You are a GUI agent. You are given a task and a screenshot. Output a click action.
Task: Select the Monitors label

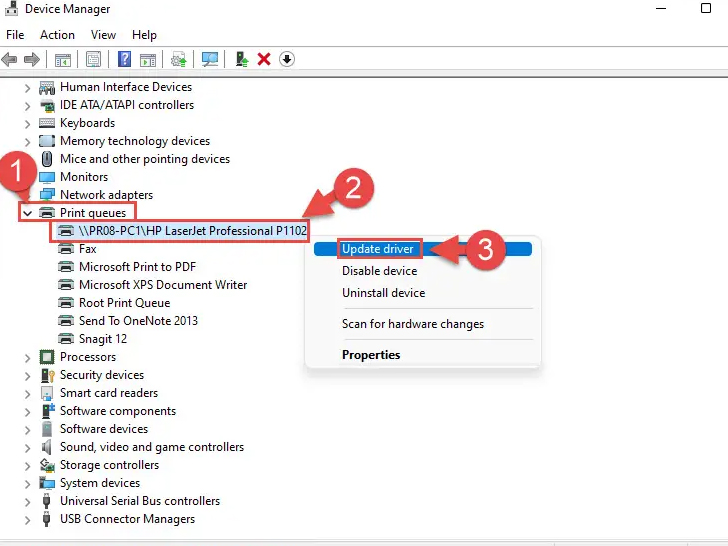click(x=84, y=177)
